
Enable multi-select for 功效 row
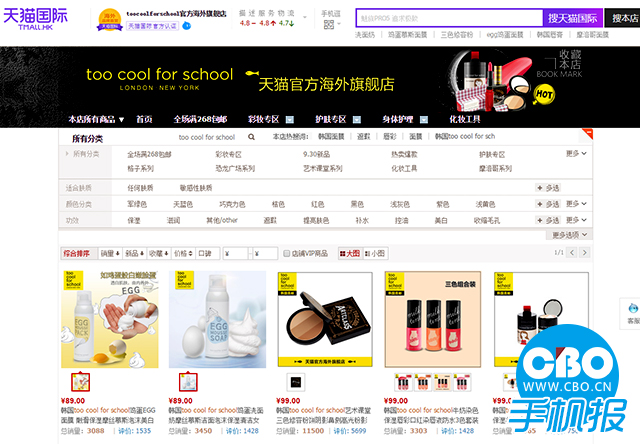(548, 220)
